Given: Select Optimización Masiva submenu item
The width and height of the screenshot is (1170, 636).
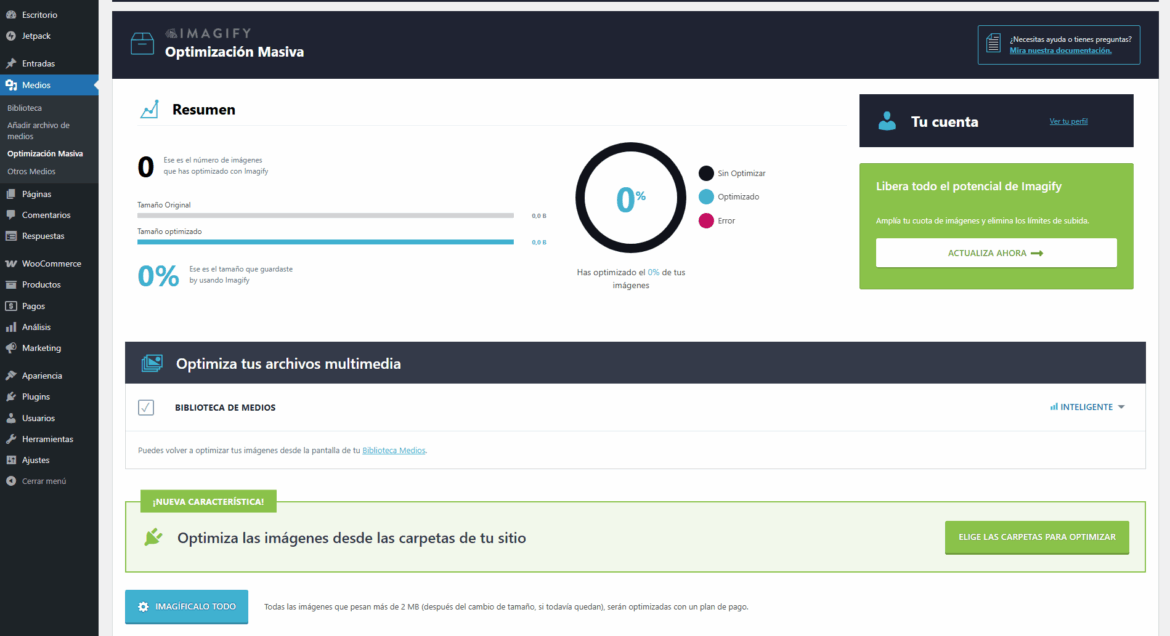Looking at the screenshot, I should (x=45, y=154).
